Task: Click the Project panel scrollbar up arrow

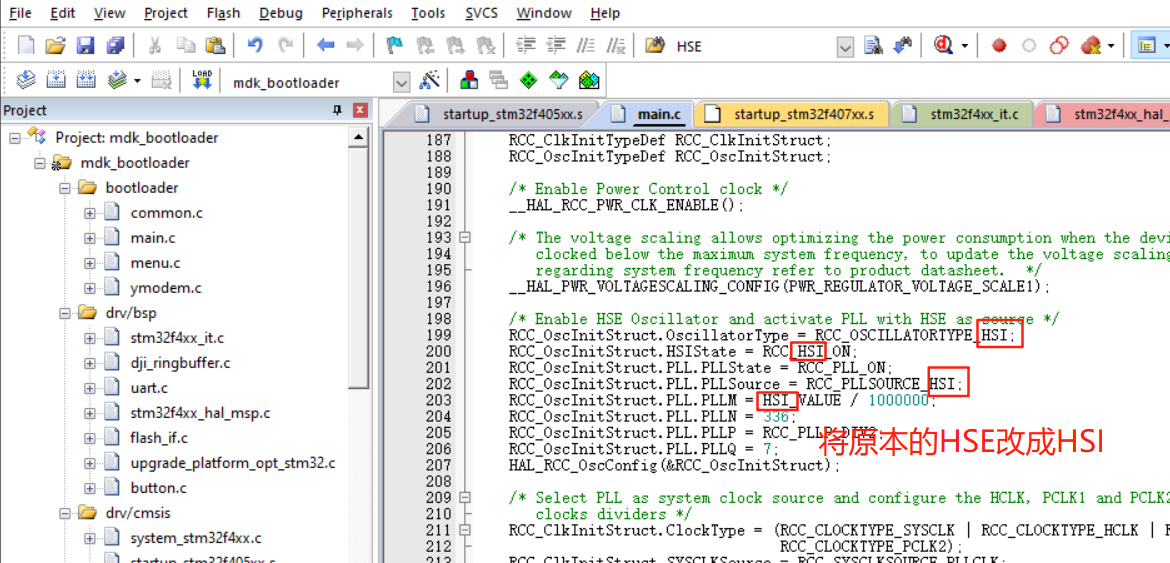Action: point(359,137)
